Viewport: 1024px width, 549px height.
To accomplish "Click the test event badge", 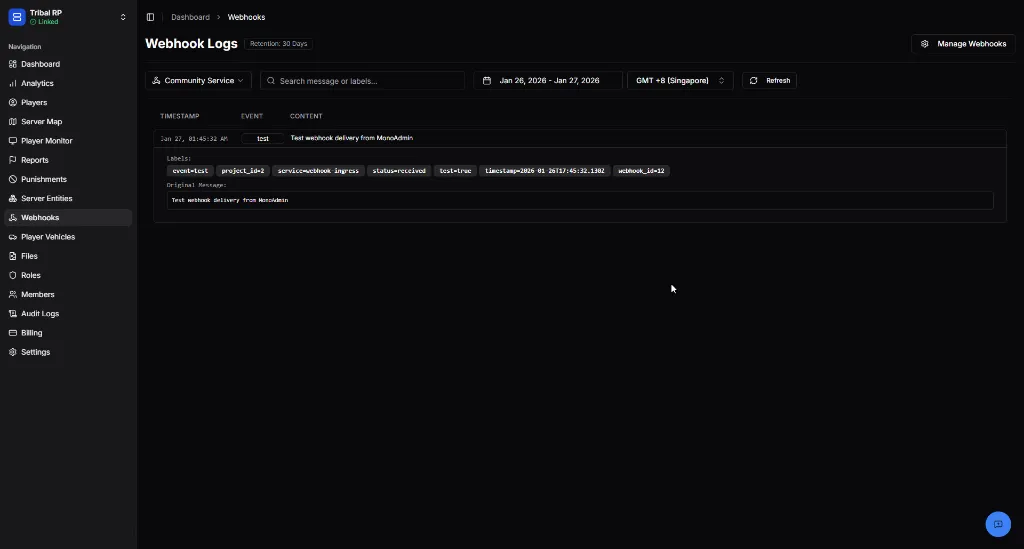I will (263, 138).
